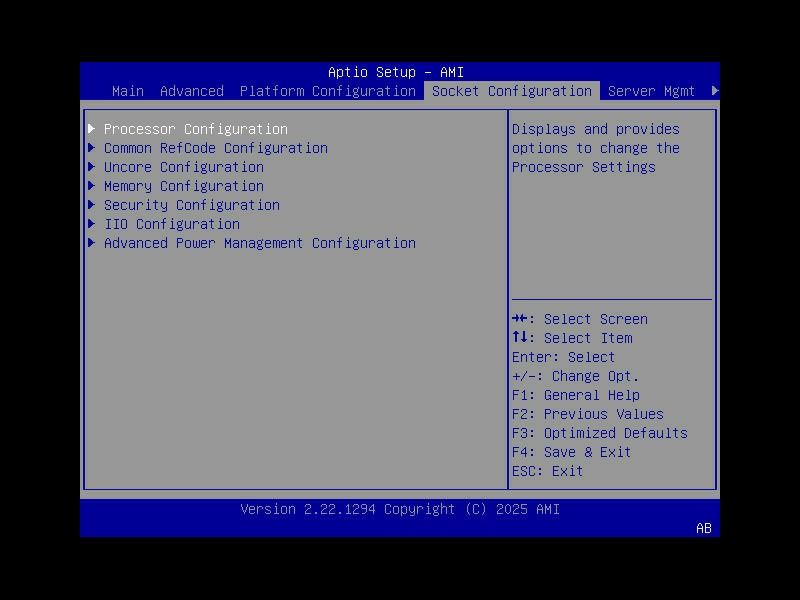Open Common RefCode Configuration
The height and width of the screenshot is (600, 800).
click(x=215, y=148)
